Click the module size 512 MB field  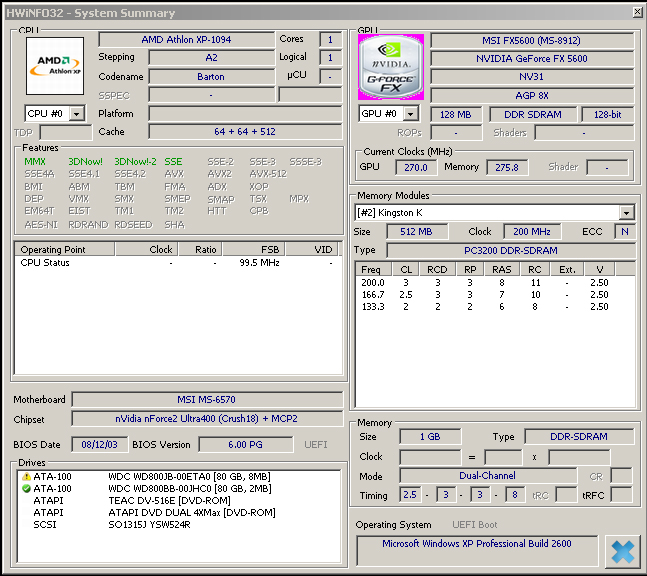417,231
